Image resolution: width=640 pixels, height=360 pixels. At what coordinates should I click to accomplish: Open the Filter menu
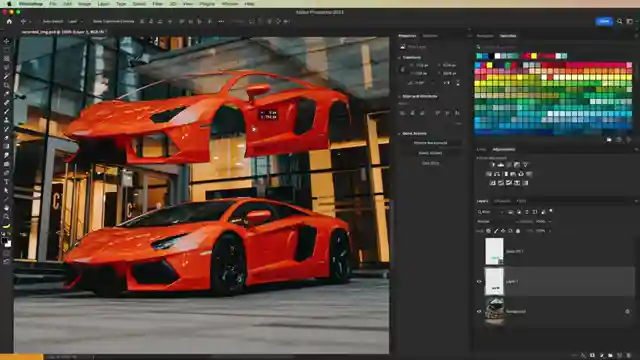coord(157,4)
